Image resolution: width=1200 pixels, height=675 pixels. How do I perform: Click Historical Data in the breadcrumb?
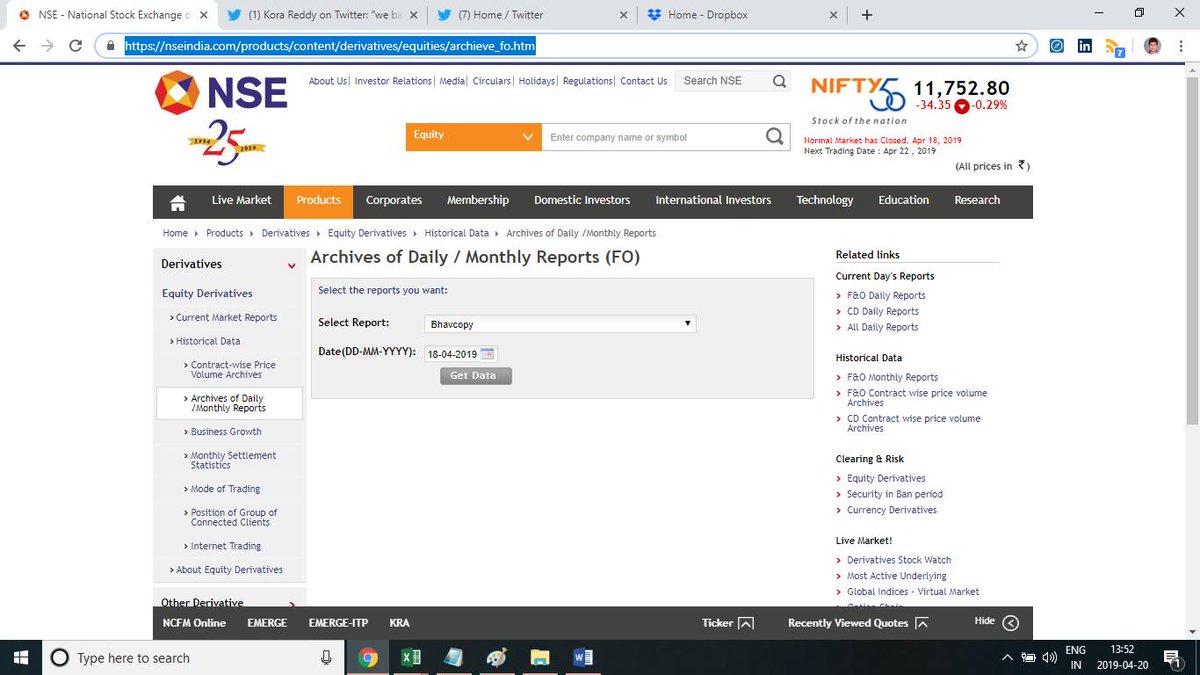(456, 233)
